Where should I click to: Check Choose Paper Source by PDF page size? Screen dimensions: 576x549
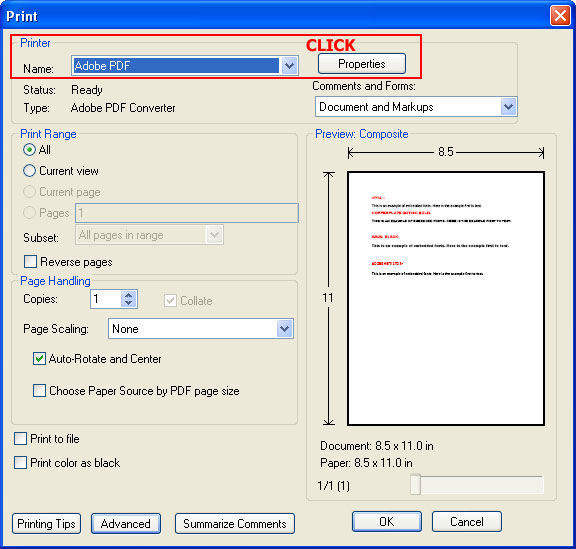[39, 391]
